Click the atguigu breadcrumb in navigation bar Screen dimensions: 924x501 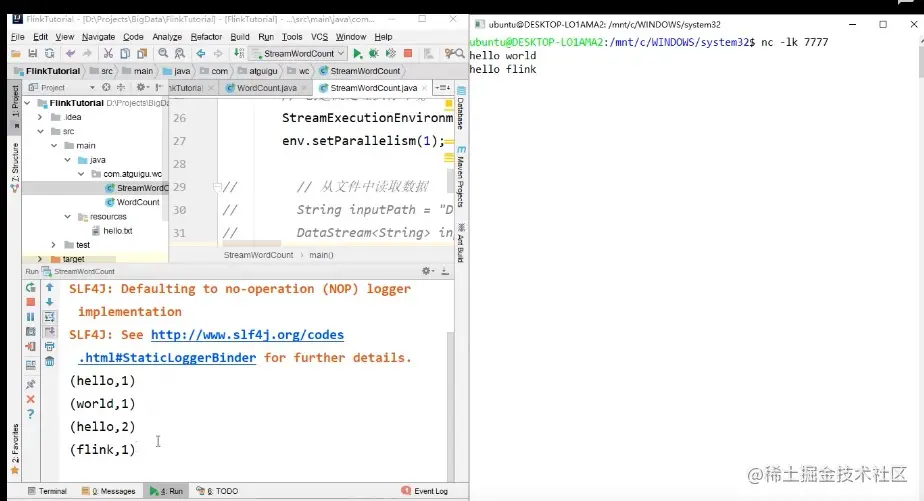[258, 71]
